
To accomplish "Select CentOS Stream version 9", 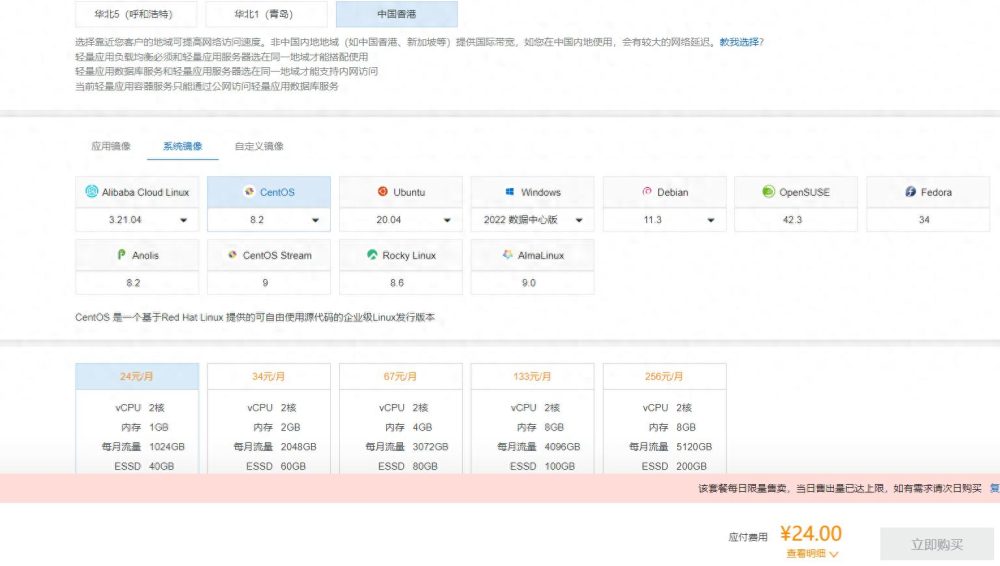I will (x=269, y=283).
